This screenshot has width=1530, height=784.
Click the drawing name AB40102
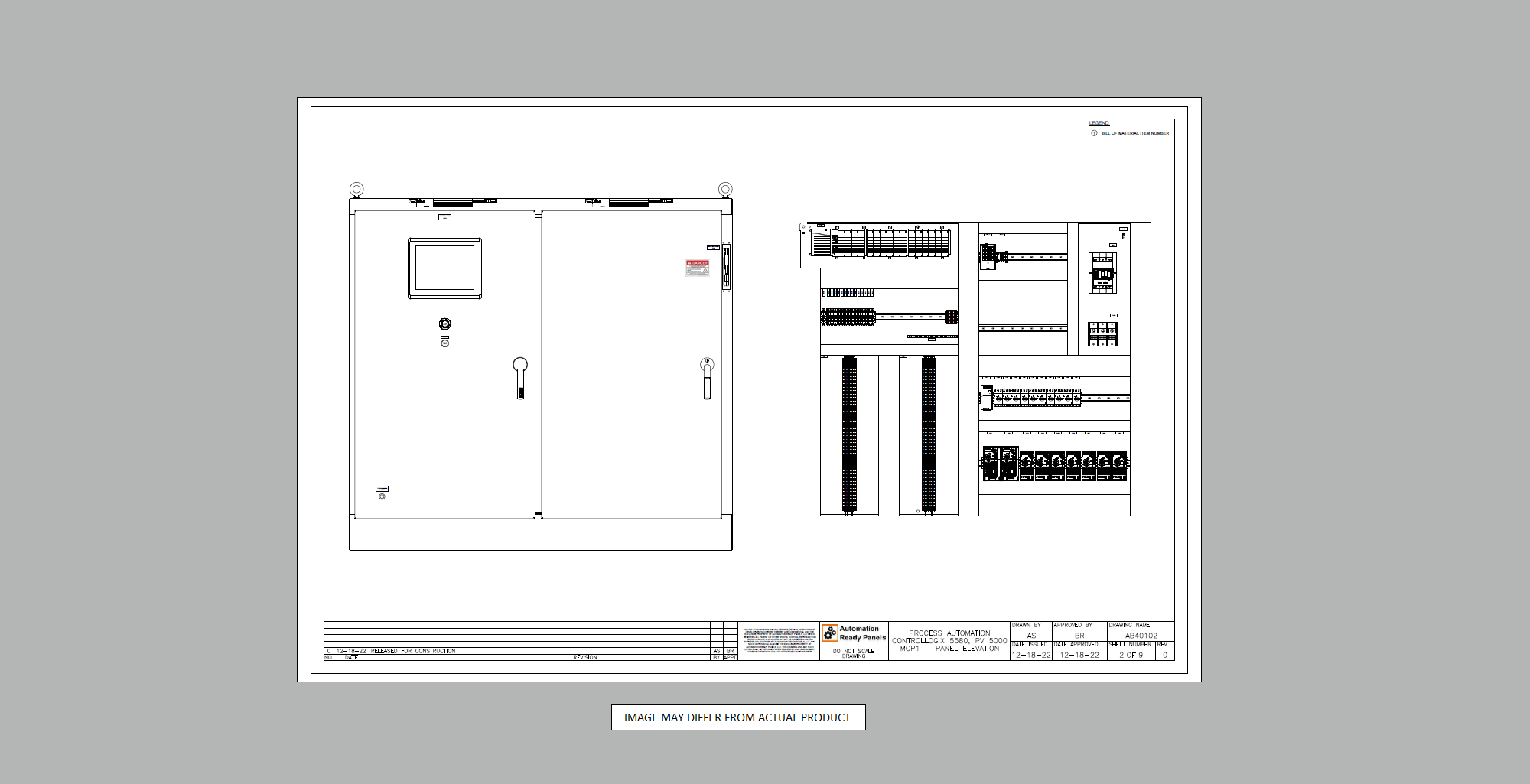click(x=1141, y=636)
